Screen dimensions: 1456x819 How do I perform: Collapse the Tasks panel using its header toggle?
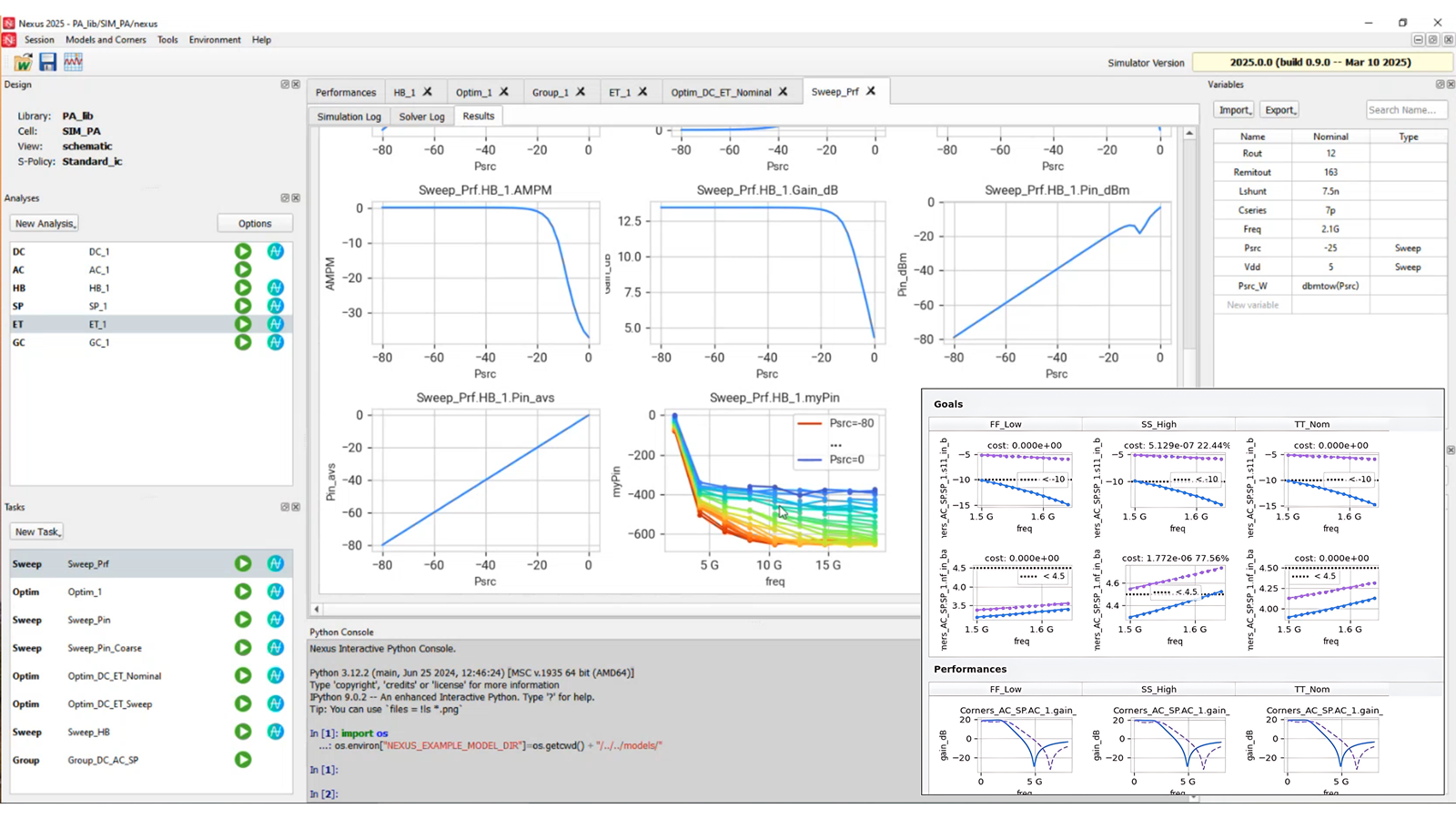[x=284, y=507]
